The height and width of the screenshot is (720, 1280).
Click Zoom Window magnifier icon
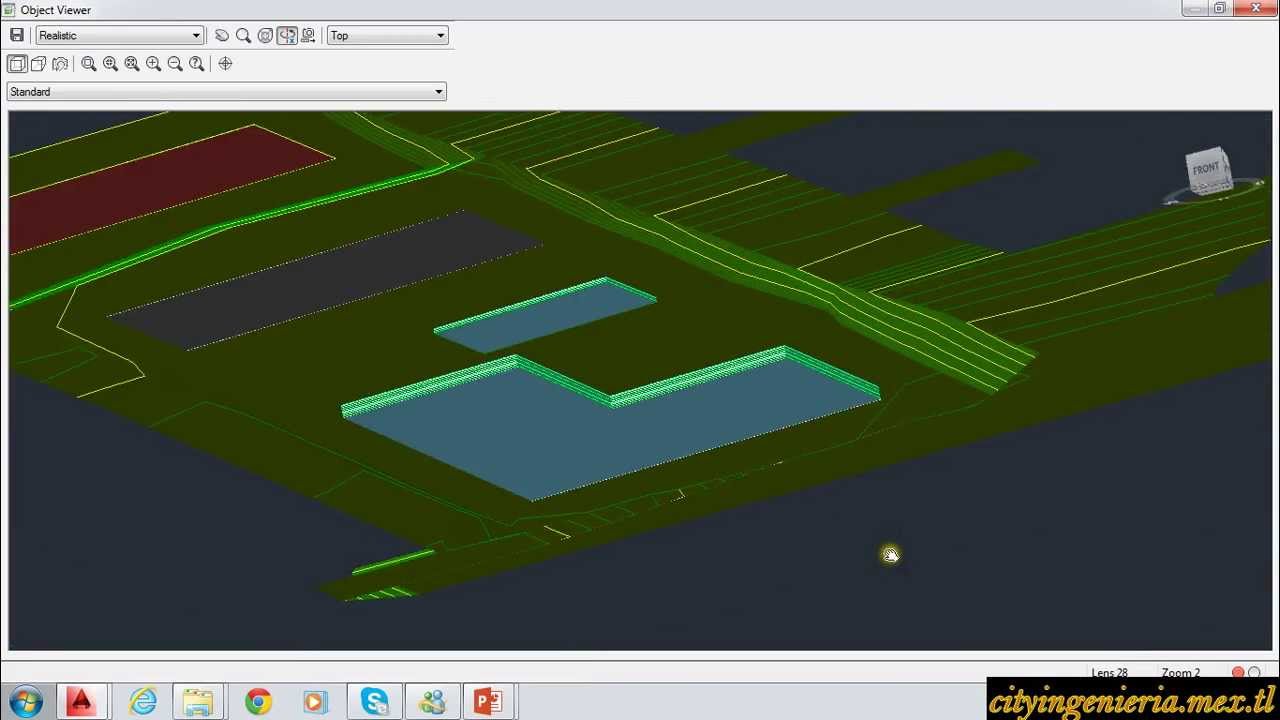89,63
